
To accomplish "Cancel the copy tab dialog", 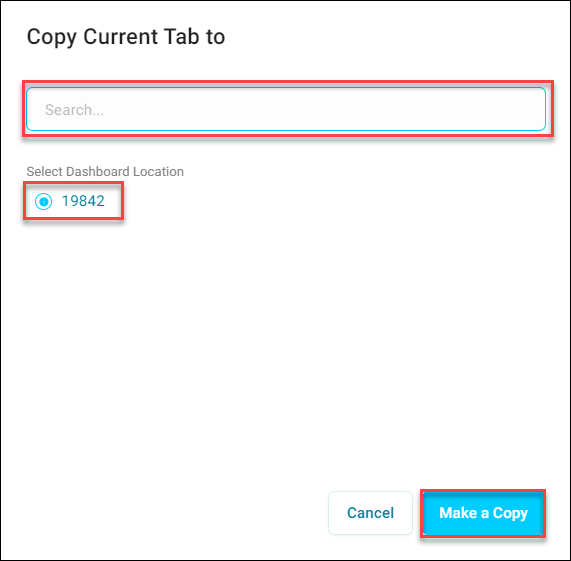I will tap(370, 513).
